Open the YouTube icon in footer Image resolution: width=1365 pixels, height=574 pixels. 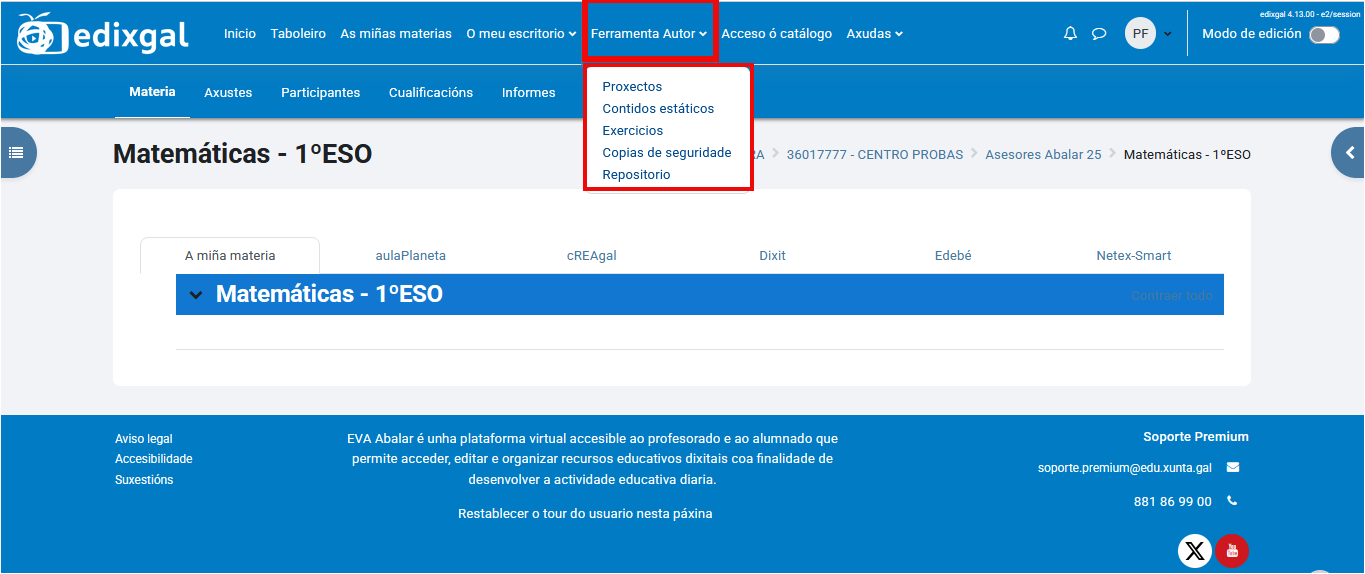tap(1232, 551)
